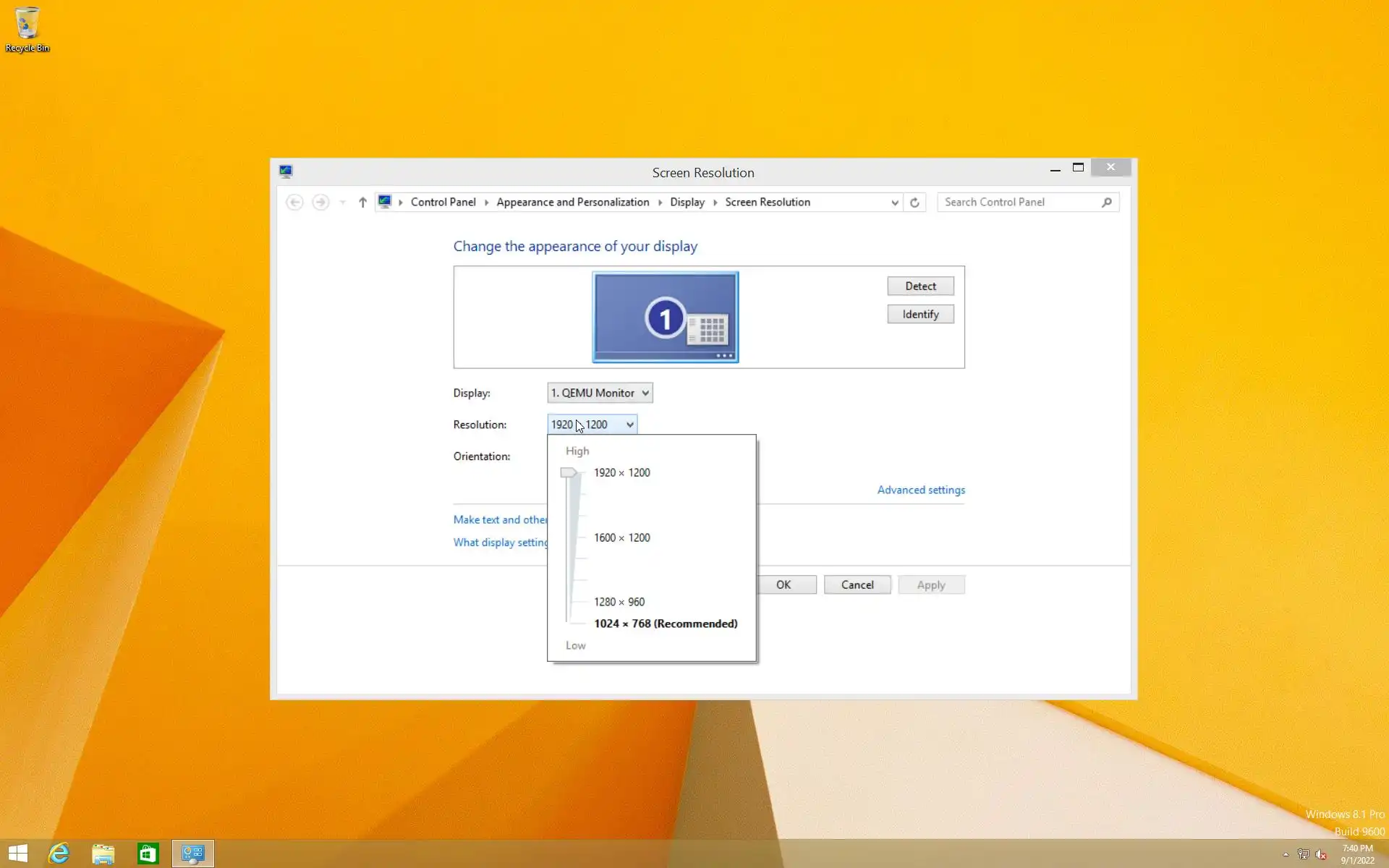Collapse the Resolution dropdown
Viewport: 1389px width, 868px height.
(629, 425)
